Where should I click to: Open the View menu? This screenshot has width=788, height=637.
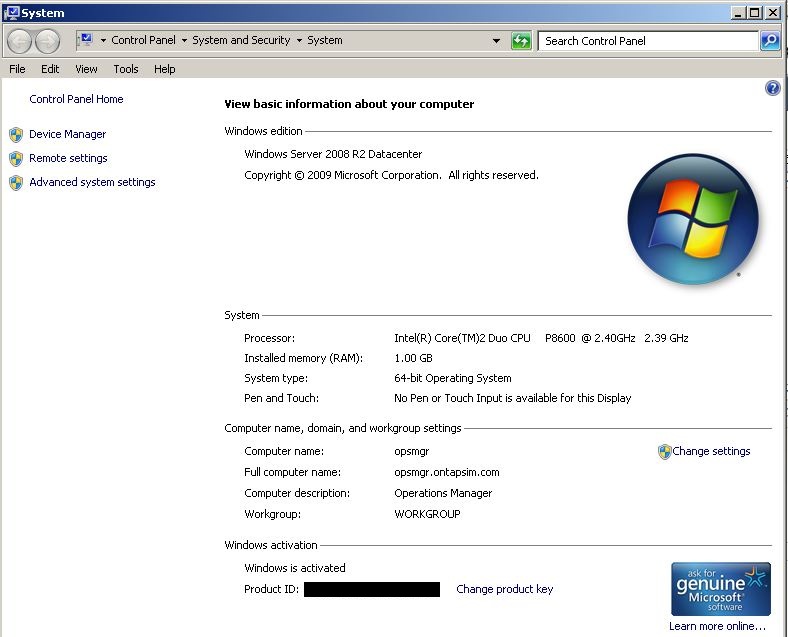(86, 69)
